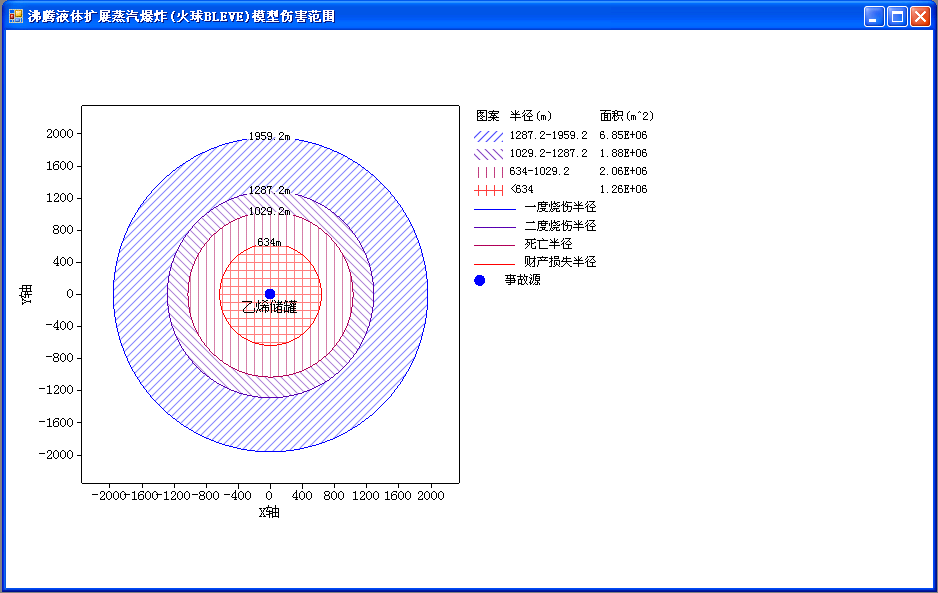Click the 半径(m) column header

(x=531, y=115)
